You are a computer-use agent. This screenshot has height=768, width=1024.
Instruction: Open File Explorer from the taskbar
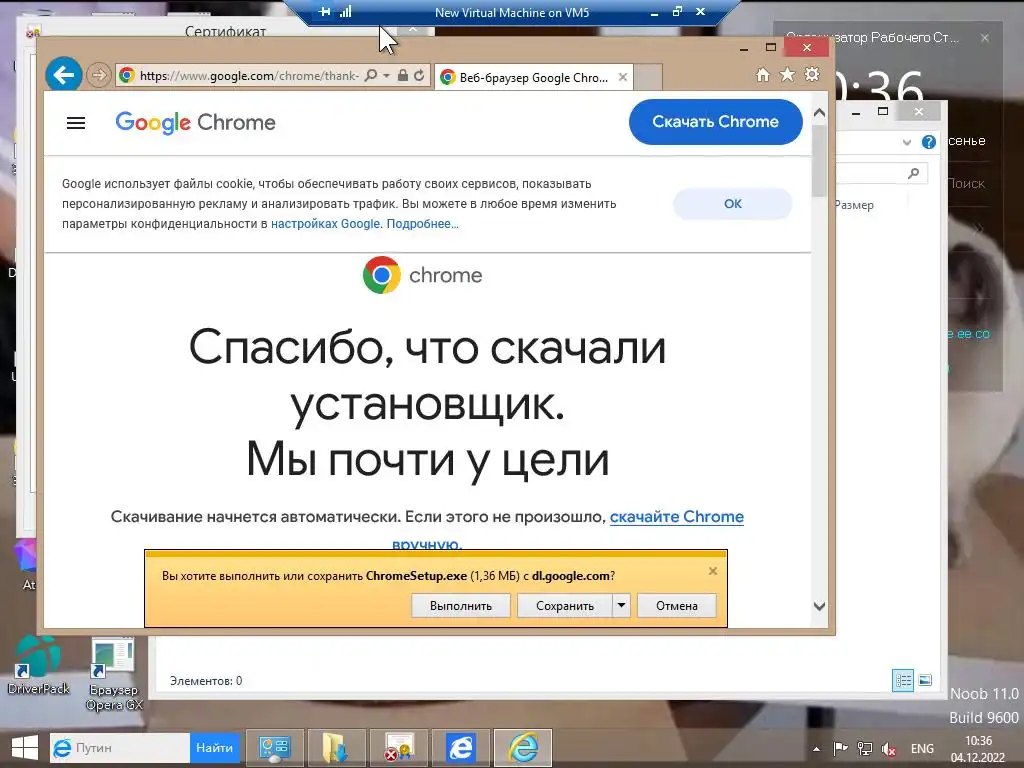click(x=336, y=748)
